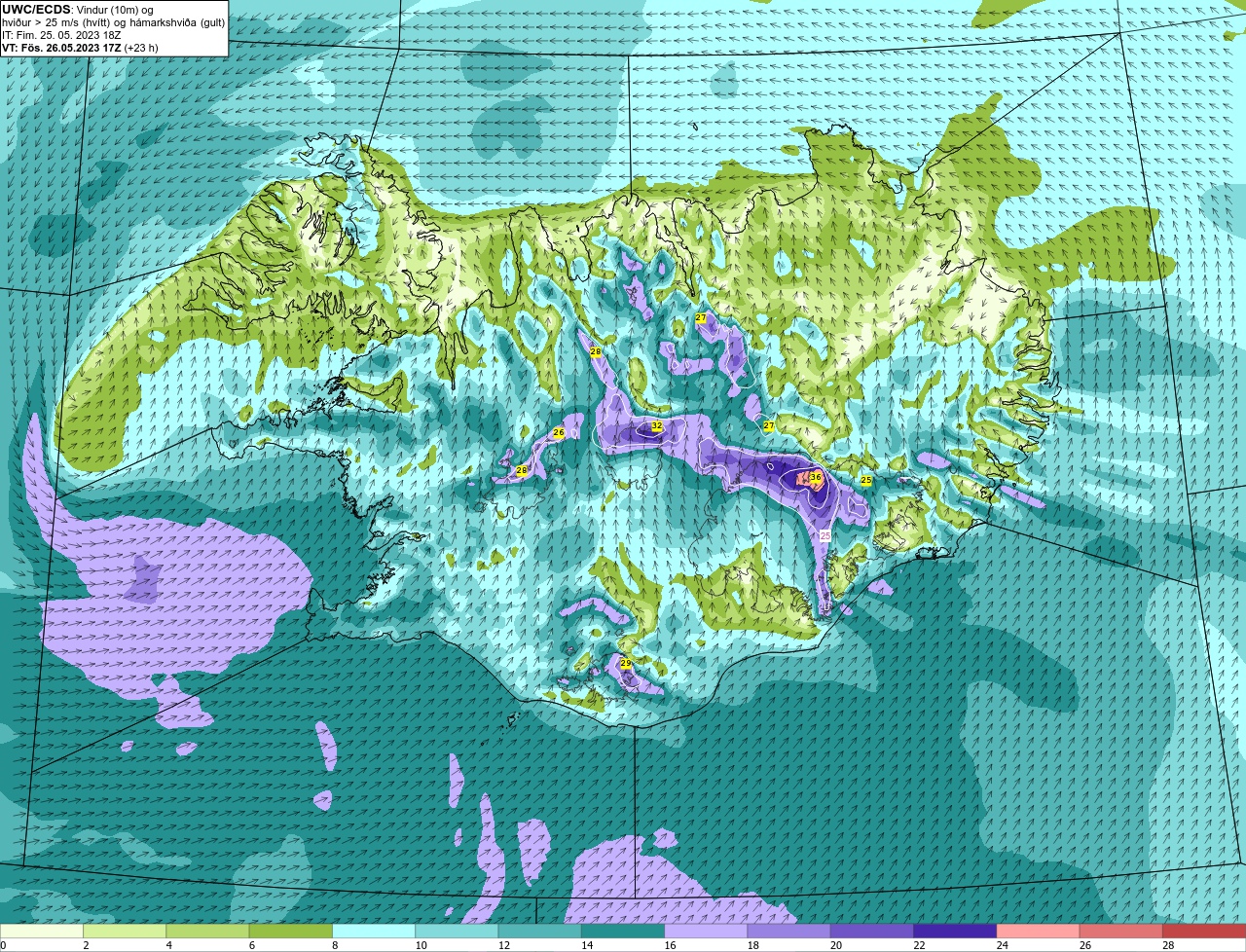
Task: Click the legend tick label 2
Action: 86,945
